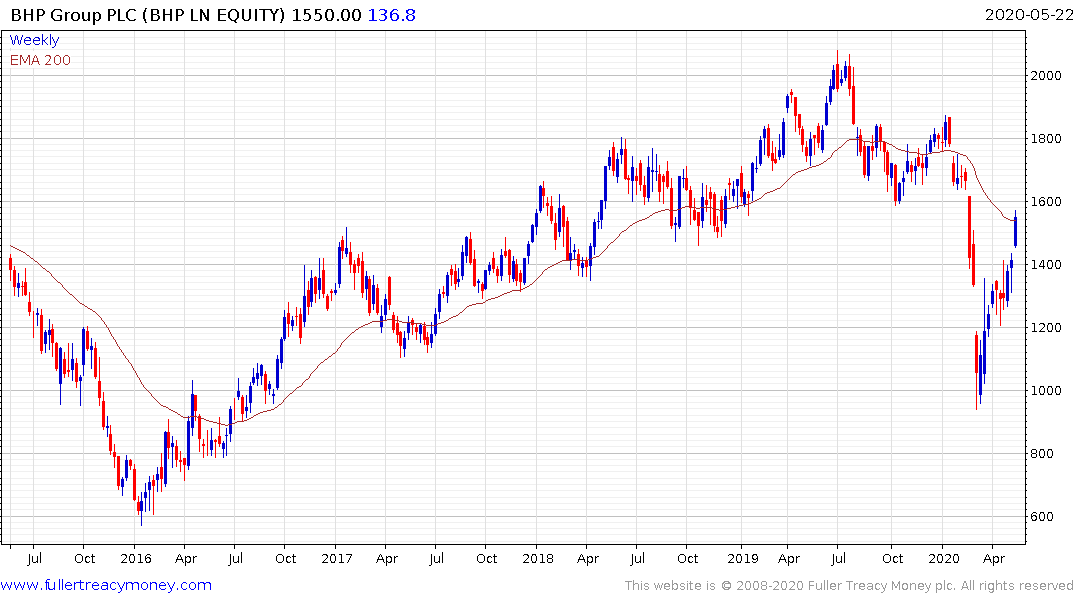Select the EMA 200 legend label
Screen dimensions: 1075x600
tap(40, 60)
